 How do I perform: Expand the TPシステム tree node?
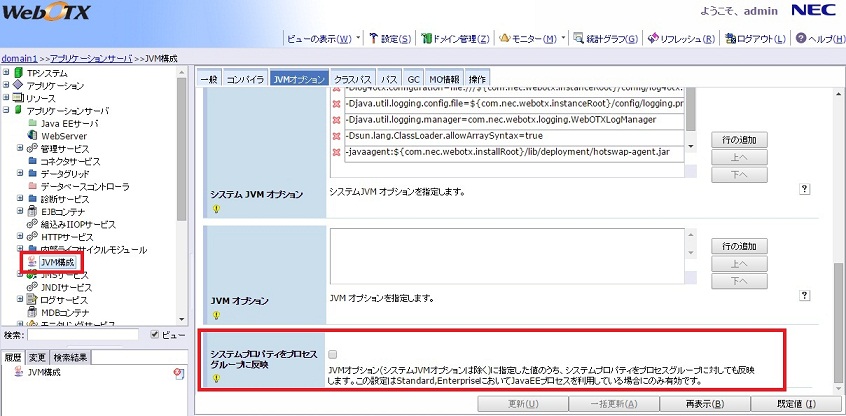click(6, 73)
